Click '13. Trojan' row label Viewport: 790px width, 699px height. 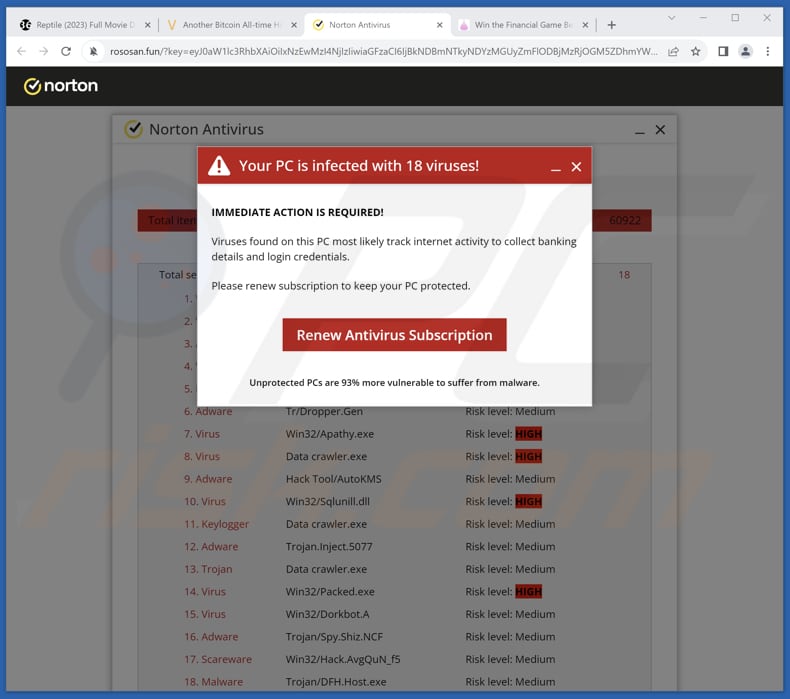(x=208, y=569)
